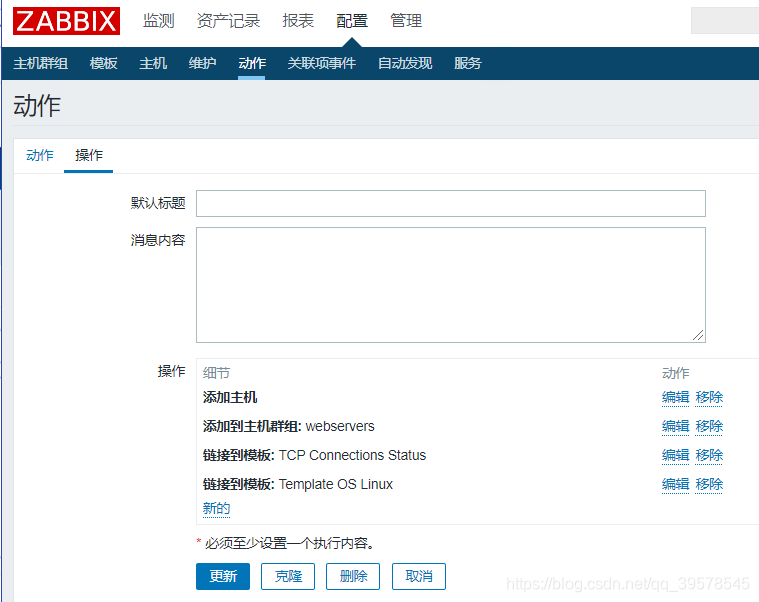Edit the webservers host group operation

tap(675, 426)
